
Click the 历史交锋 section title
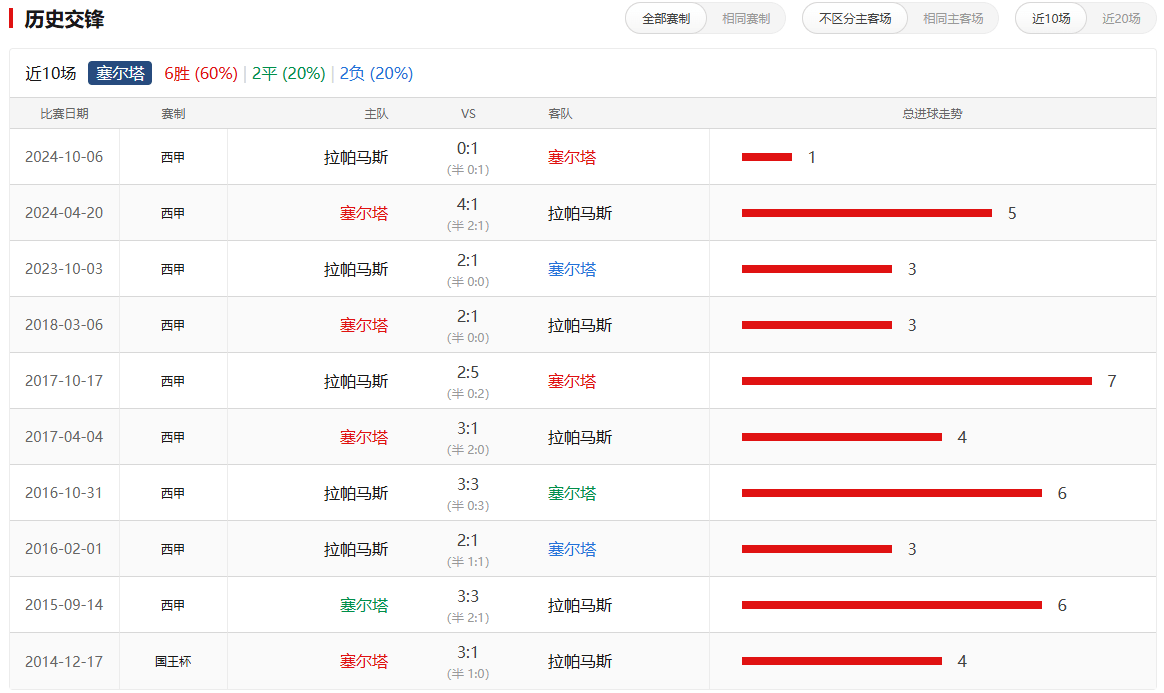[65, 17]
